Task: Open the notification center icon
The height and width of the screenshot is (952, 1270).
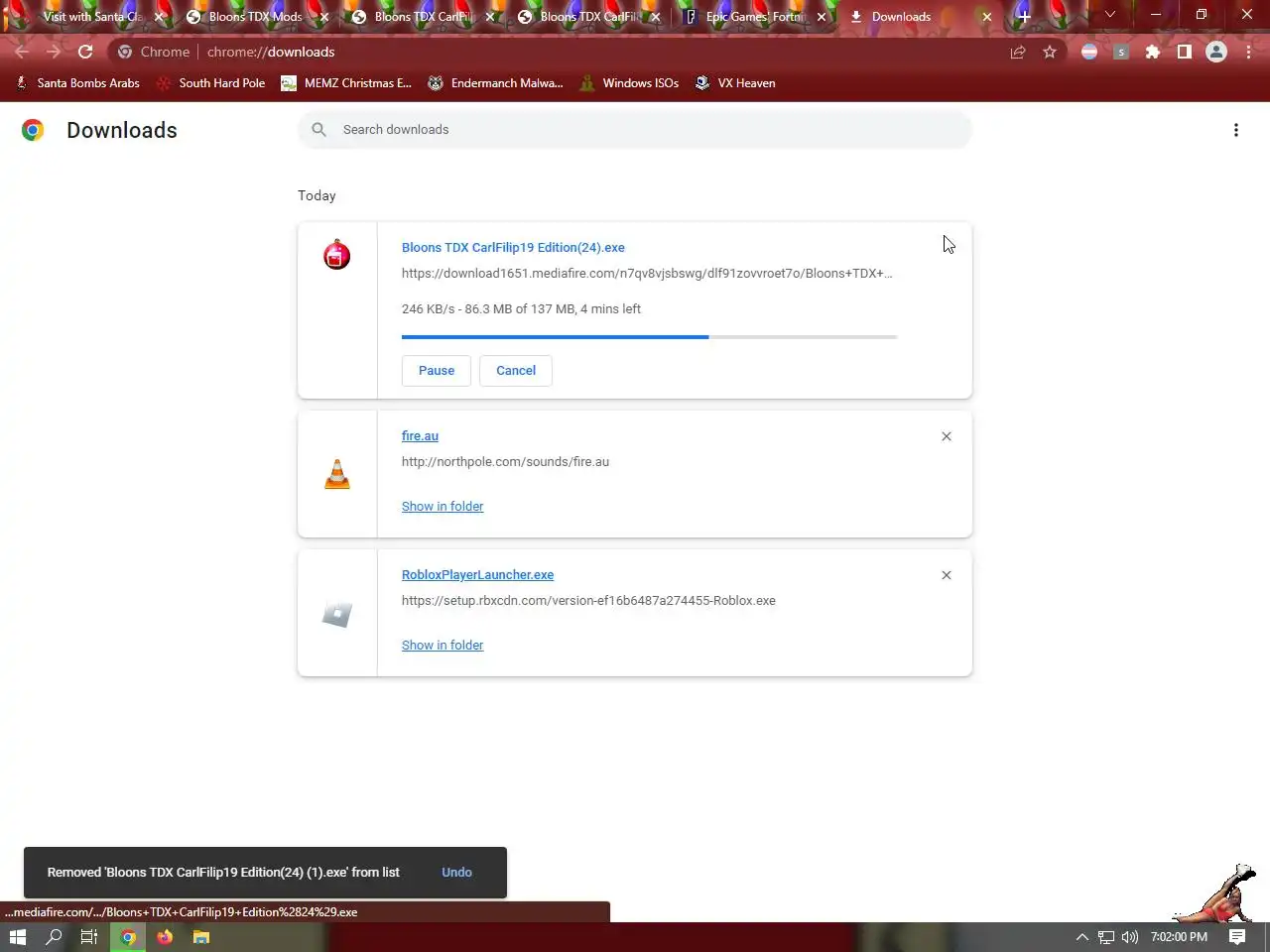Action: coord(1237,937)
